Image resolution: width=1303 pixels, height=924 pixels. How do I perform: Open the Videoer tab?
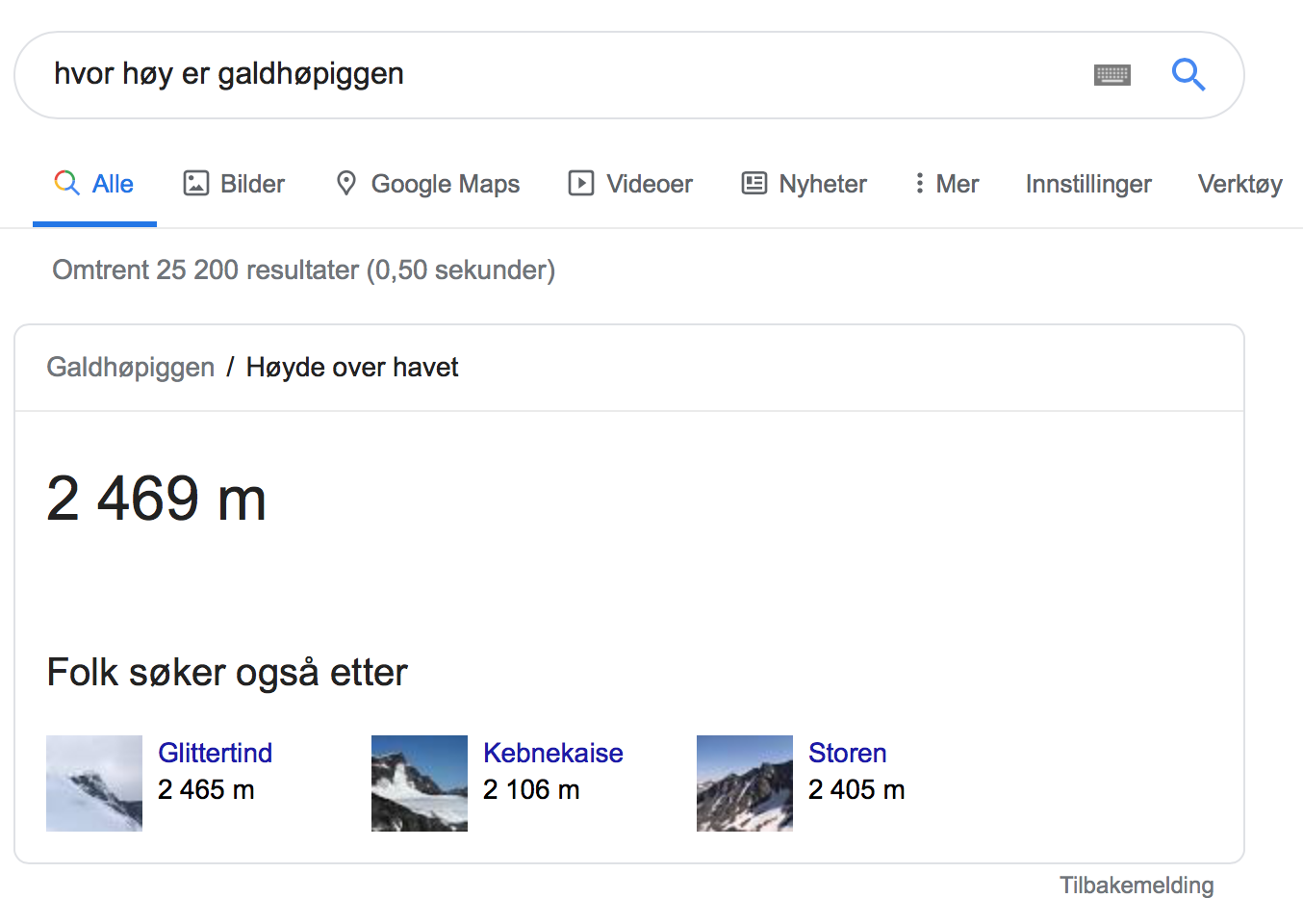click(649, 184)
